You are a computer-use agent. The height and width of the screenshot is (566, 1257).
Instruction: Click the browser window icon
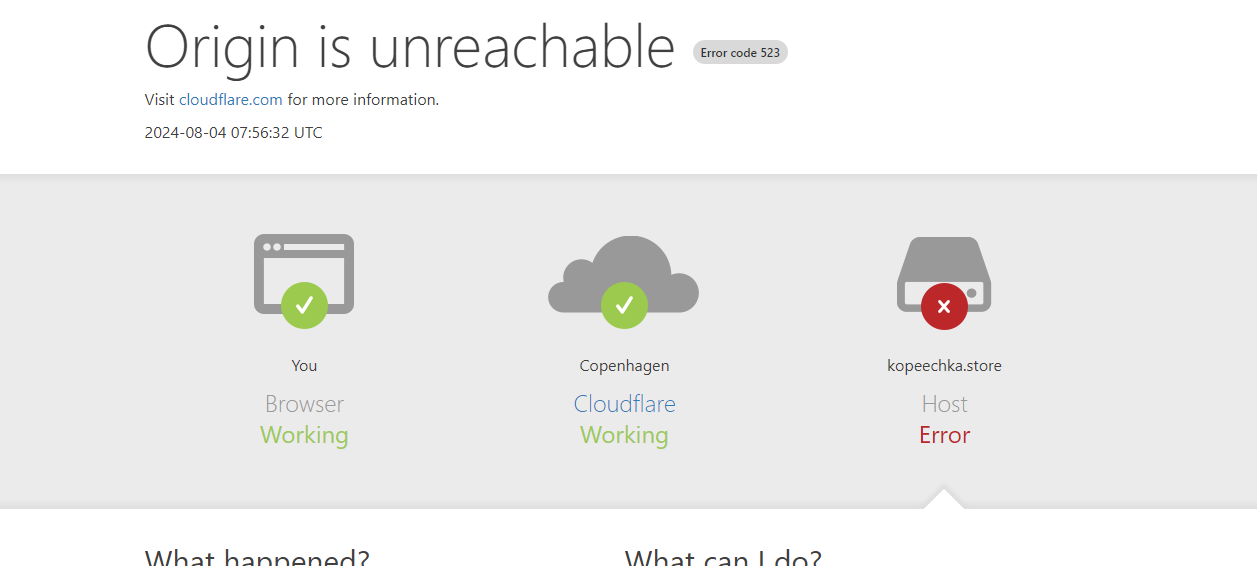[x=304, y=273]
